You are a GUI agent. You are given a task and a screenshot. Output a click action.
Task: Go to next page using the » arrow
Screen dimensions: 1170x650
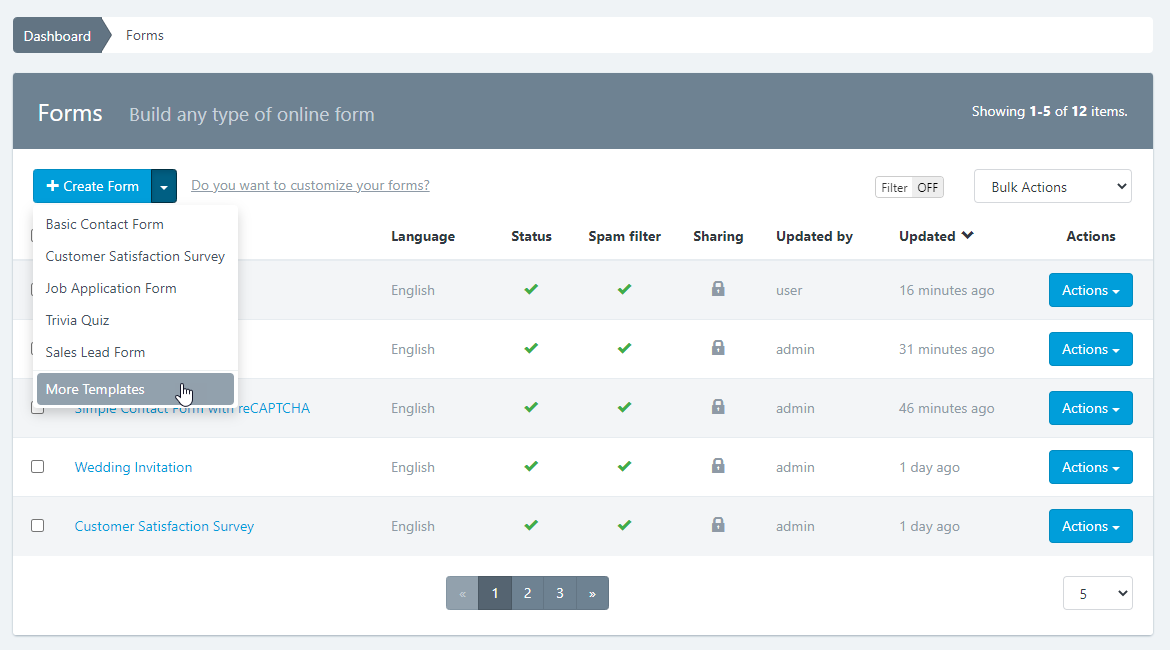click(592, 593)
